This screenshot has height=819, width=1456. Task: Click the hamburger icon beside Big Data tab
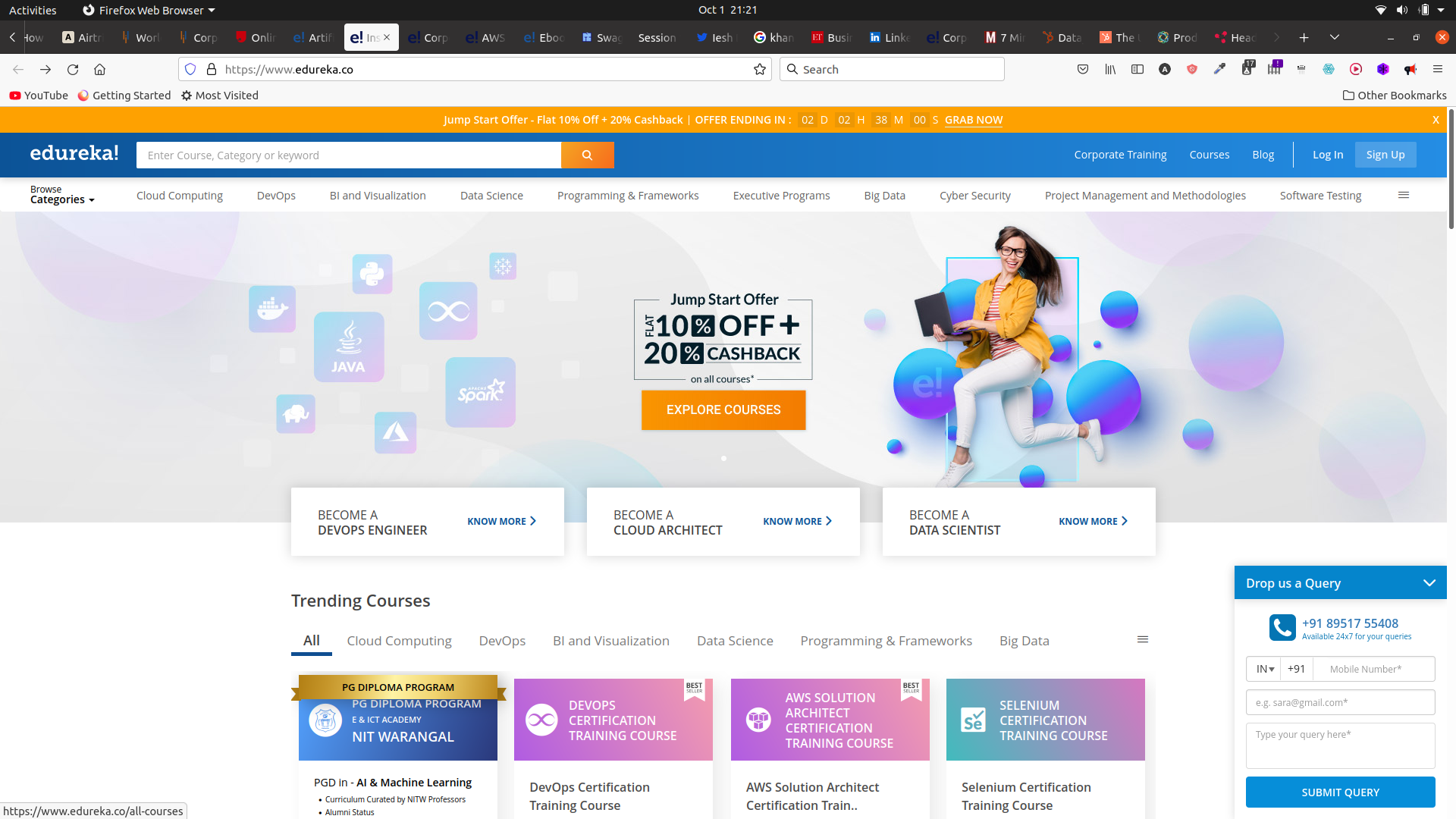click(1143, 639)
